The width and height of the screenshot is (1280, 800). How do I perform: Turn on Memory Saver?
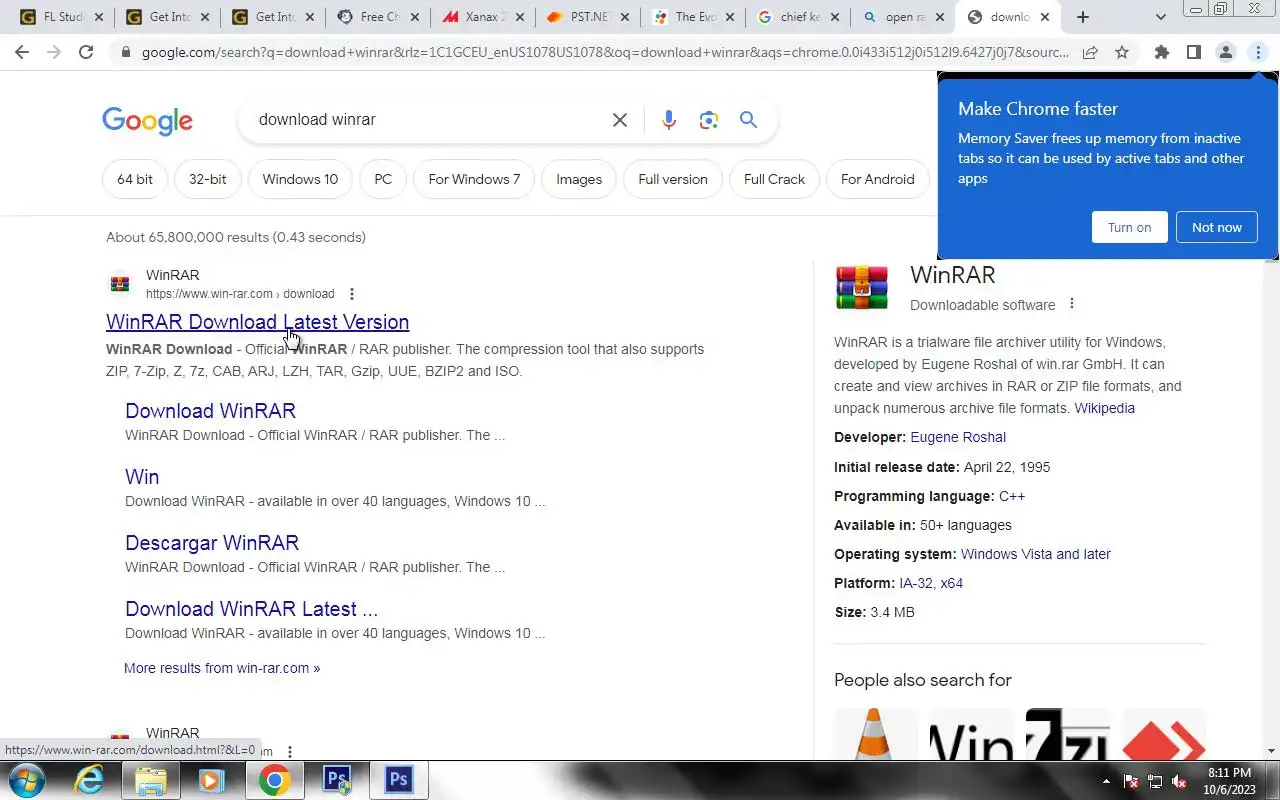pos(1129,227)
